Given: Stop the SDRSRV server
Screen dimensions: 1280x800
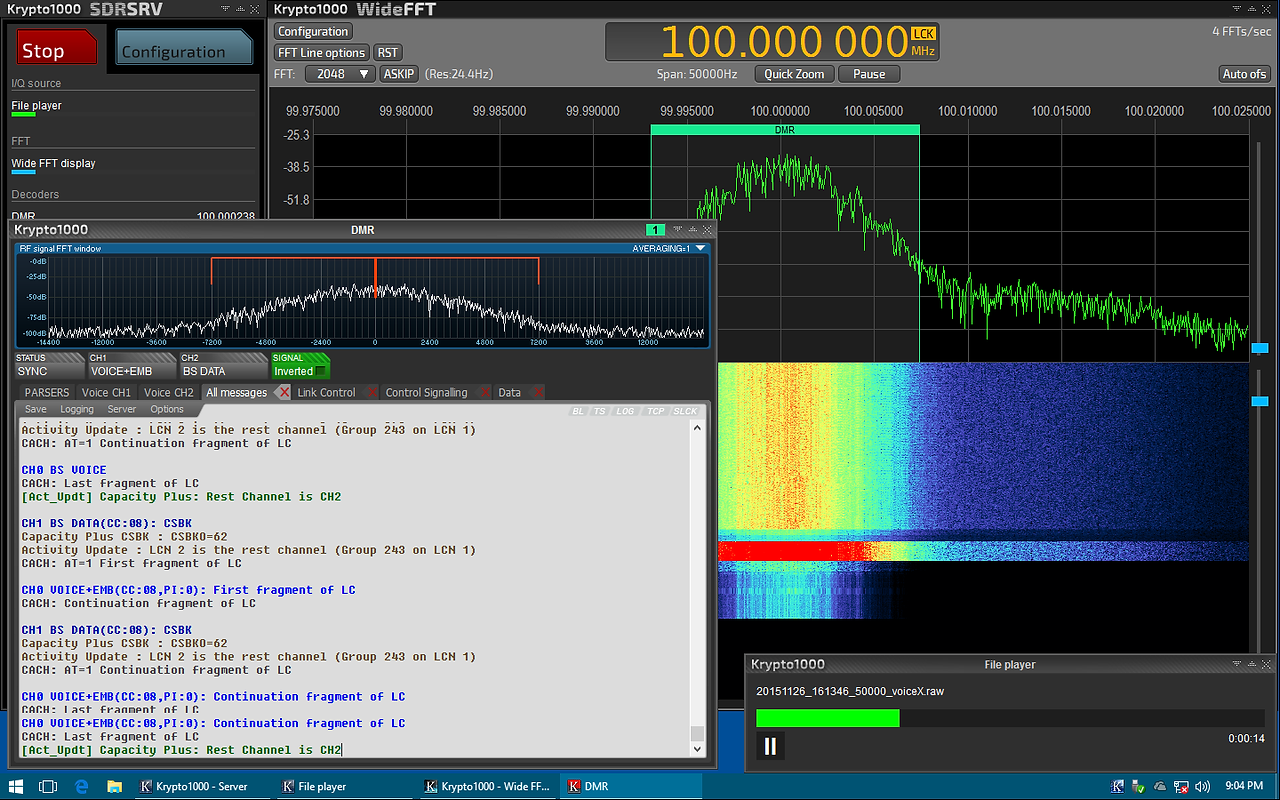Looking at the screenshot, I should pos(56,48).
